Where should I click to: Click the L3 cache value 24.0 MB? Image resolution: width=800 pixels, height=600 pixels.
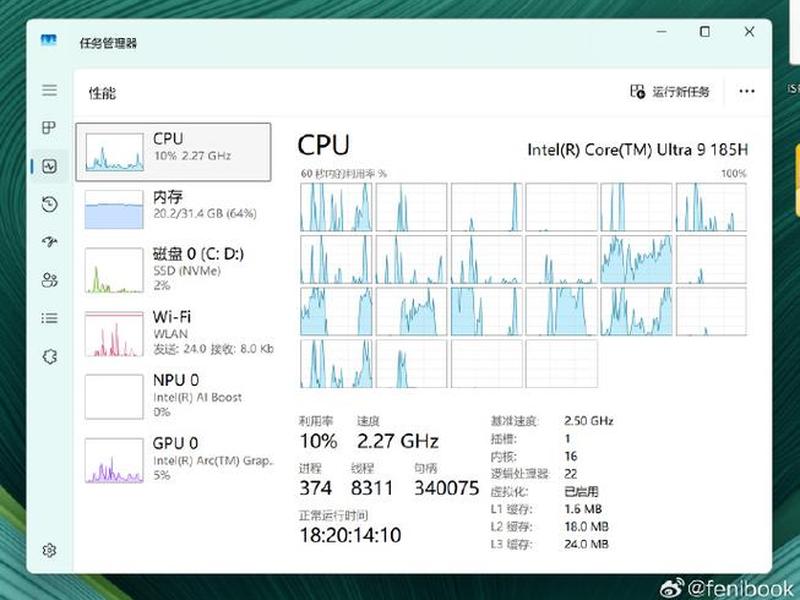tap(586, 544)
